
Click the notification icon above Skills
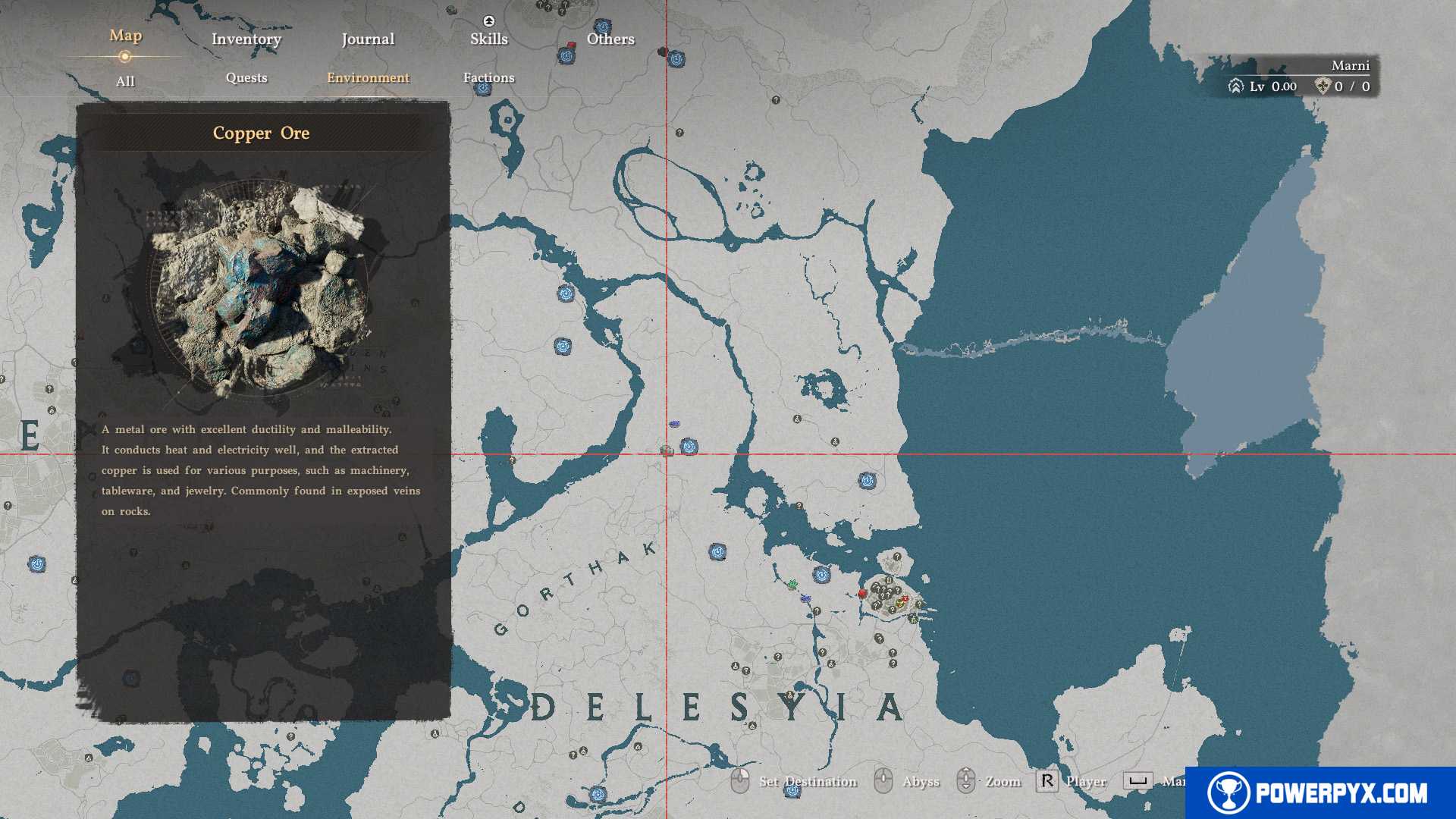[489, 21]
